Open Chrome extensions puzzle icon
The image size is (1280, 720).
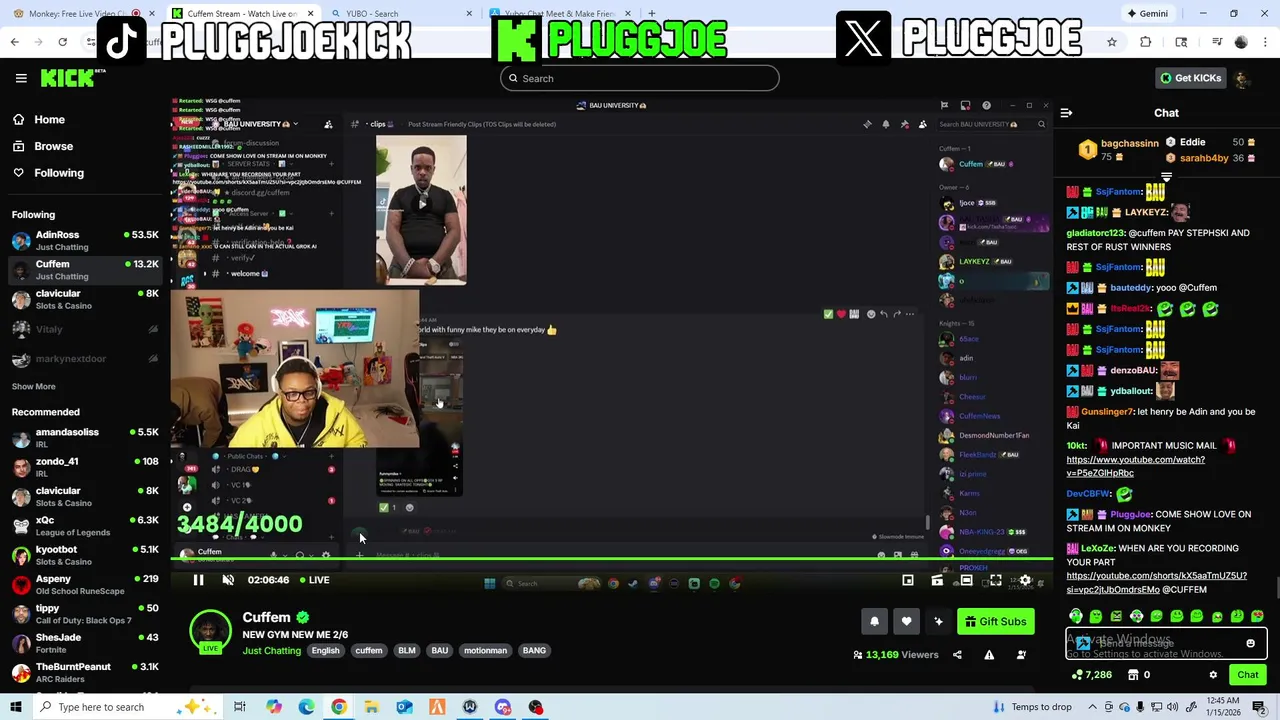click(x=1146, y=42)
